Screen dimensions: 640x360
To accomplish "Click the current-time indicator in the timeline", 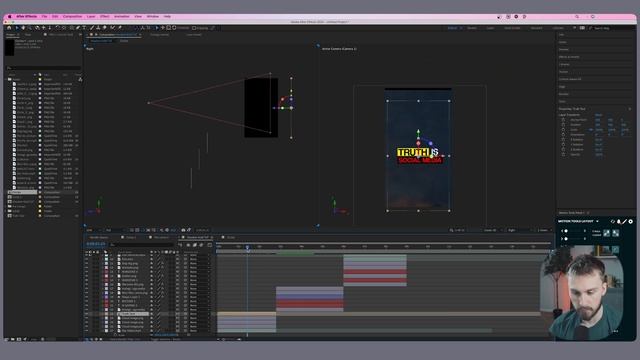I will point(247,247).
